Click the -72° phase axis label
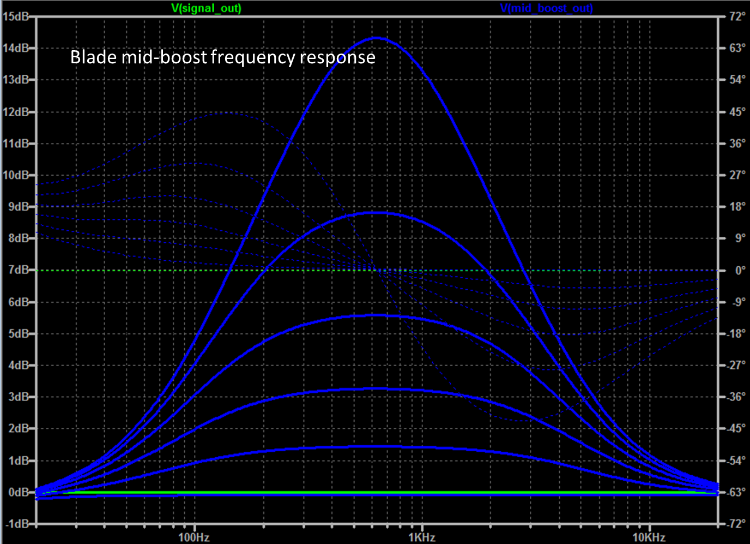 click(x=733, y=523)
